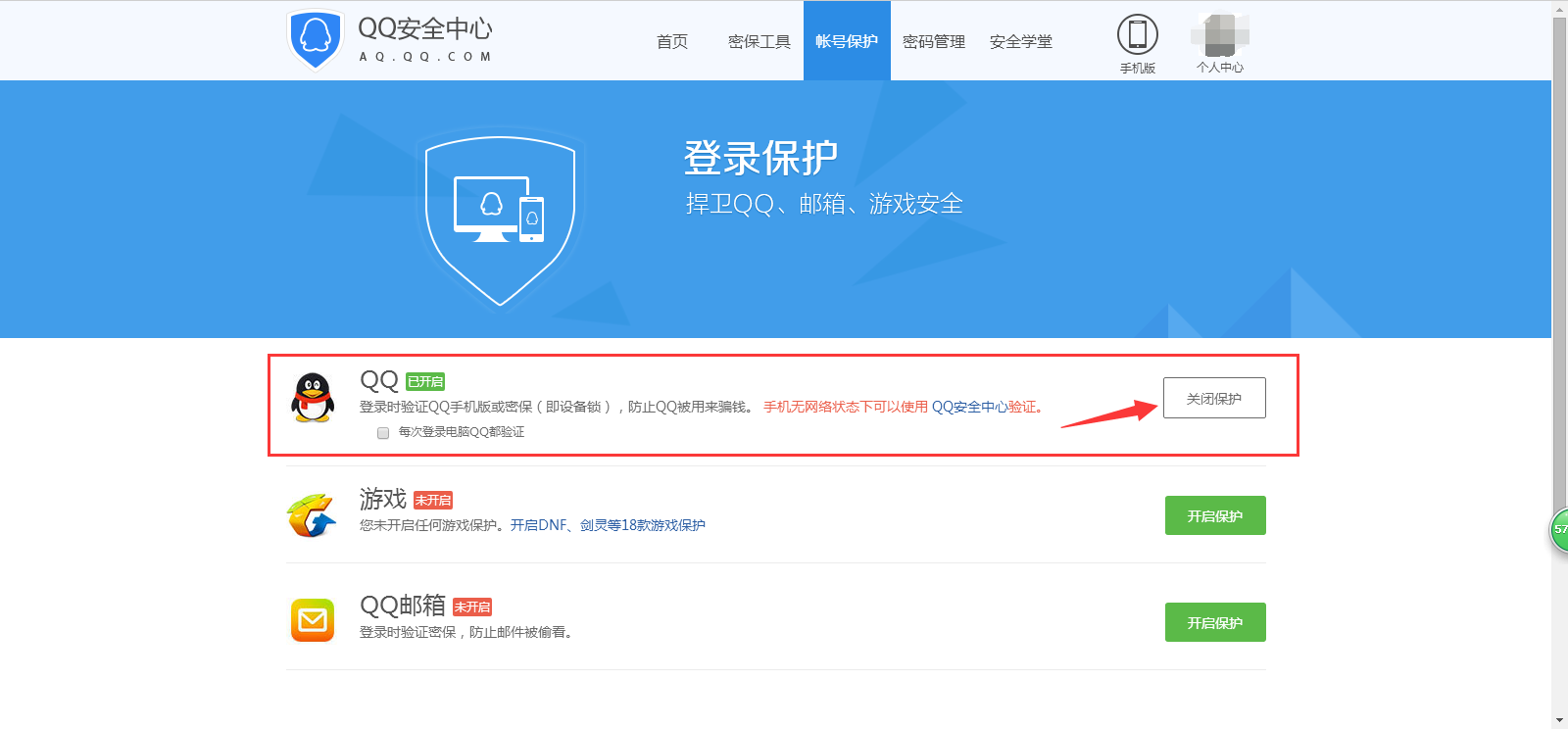Click the QQ邮箱 envelope icon
This screenshot has width=1568, height=729.
[313, 620]
